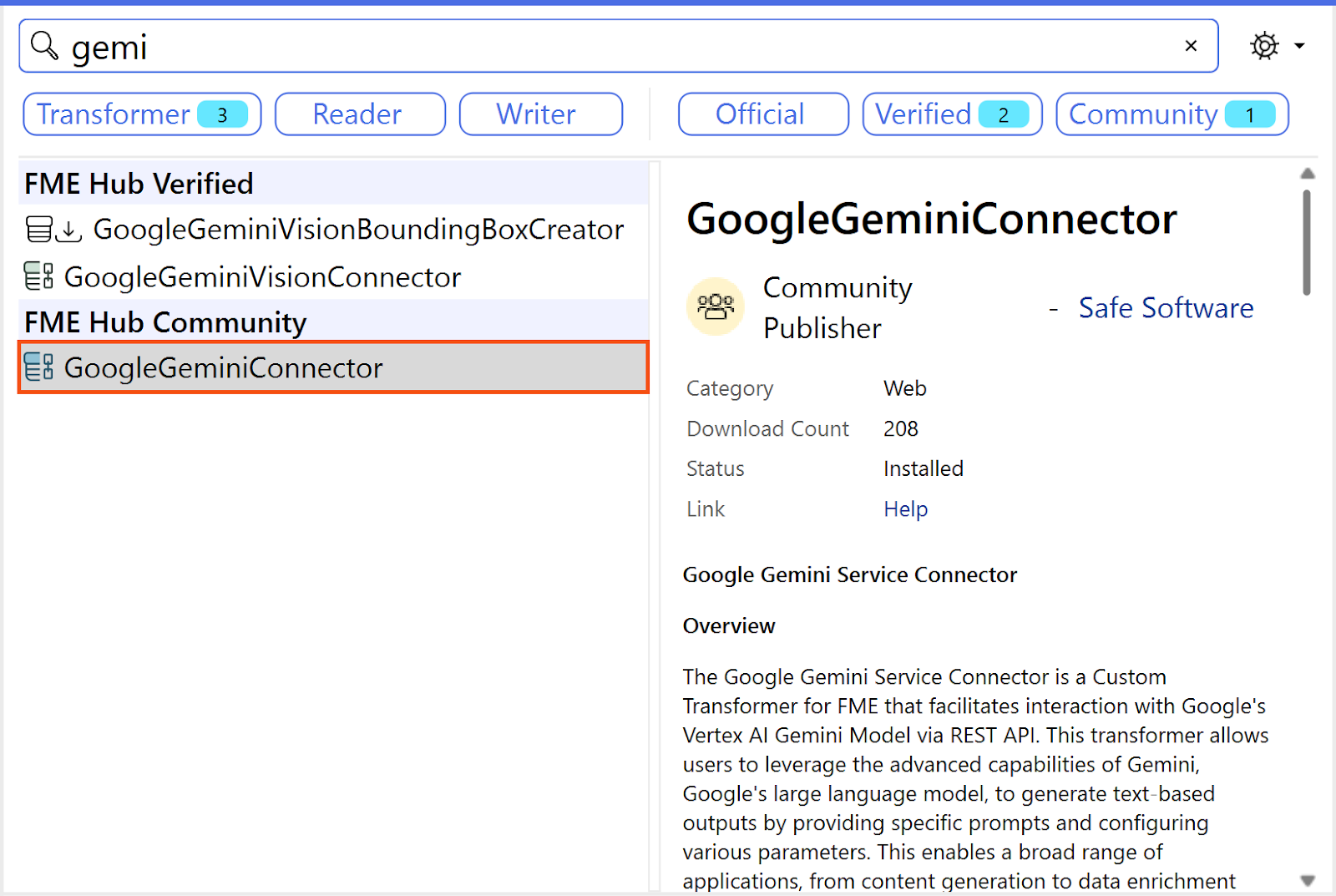
Task: Toggle the Community filter
Action: 1172,114
